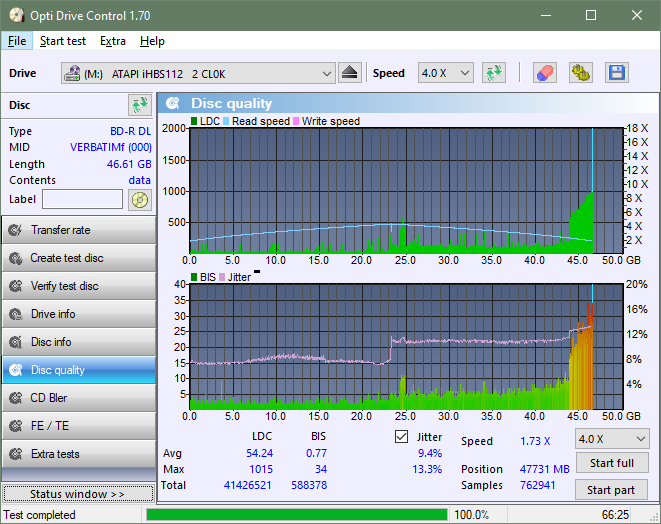Image resolution: width=661 pixels, height=524 pixels.
Task: Click the Create test disc sidebar icon
Action: pyautogui.click(x=16, y=258)
